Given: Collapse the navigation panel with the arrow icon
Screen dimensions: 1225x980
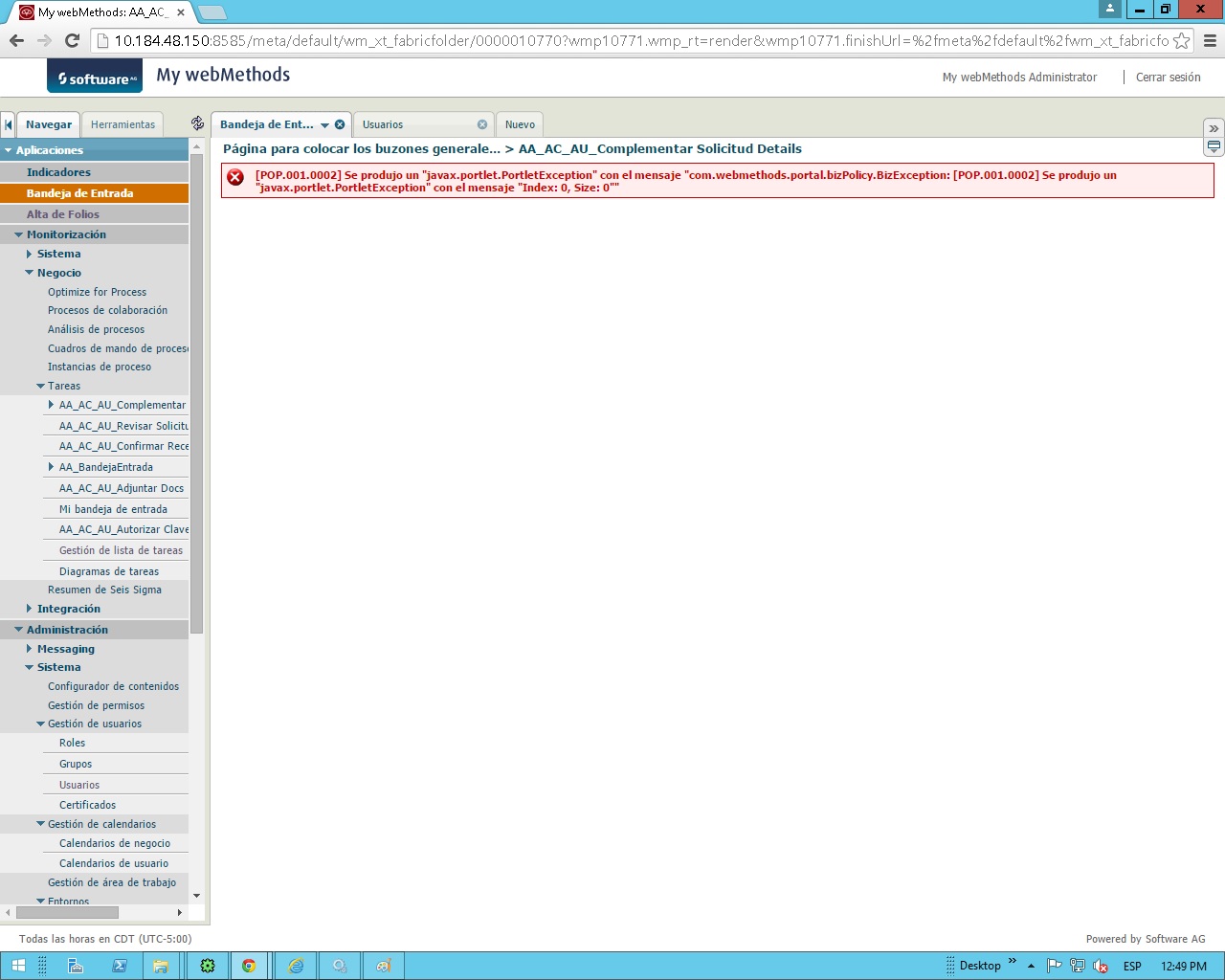Looking at the screenshot, I should 9,124.
